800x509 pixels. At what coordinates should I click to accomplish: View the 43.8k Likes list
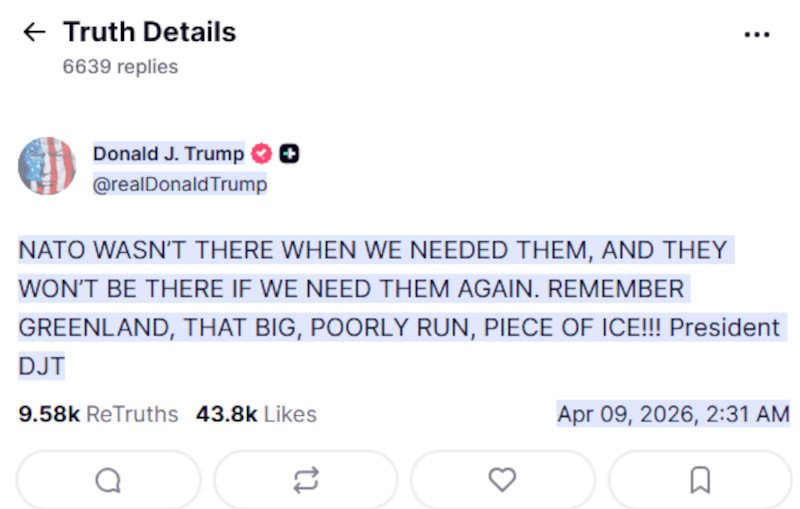pos(255,414)
